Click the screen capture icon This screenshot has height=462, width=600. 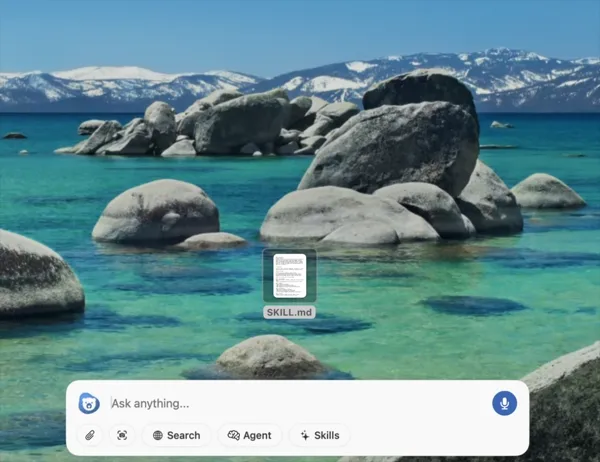click(122, 435)
